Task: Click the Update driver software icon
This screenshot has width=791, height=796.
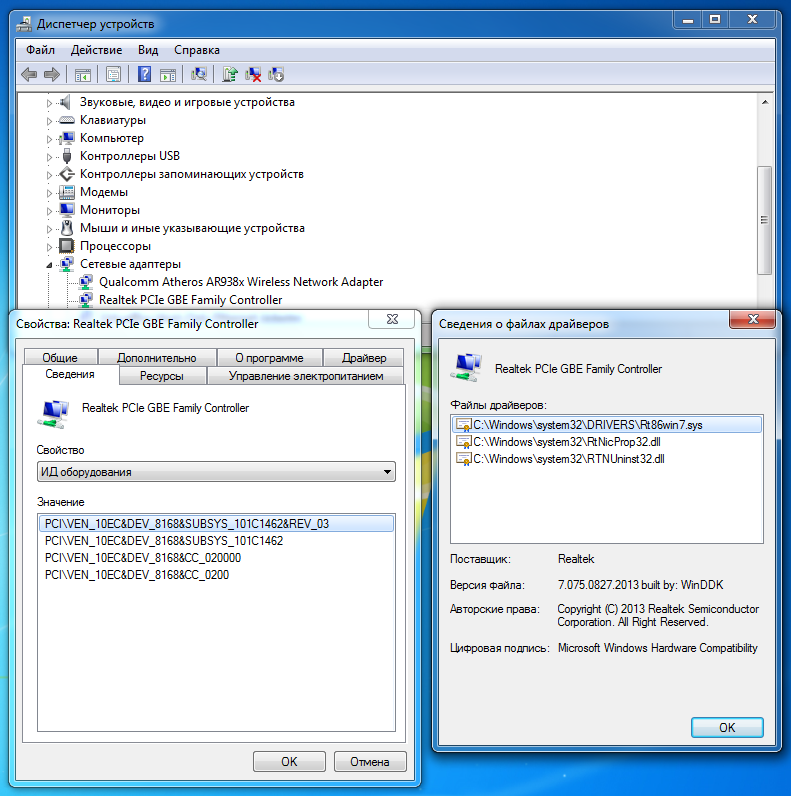Action: 229,75
